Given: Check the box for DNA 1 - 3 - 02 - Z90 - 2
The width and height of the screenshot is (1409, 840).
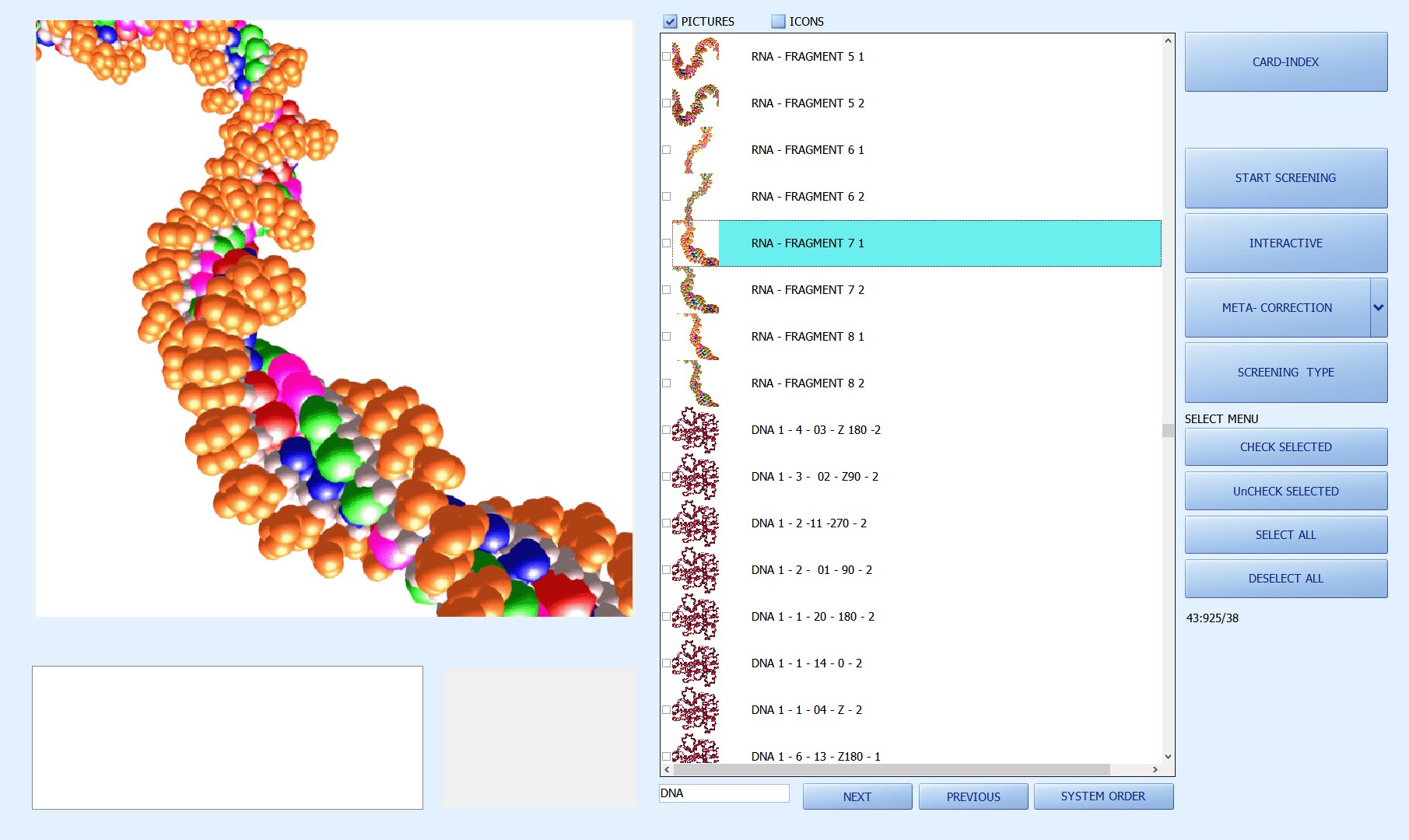Looking at the screenshot, I should pos(666,477).
